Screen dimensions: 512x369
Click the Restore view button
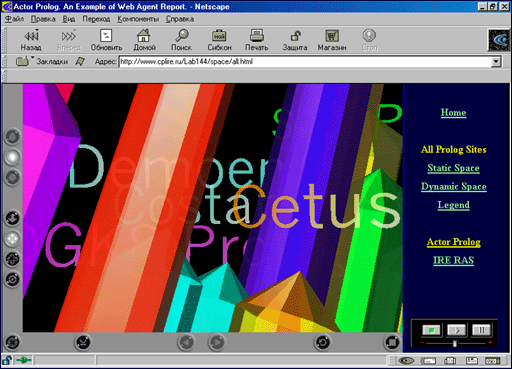point(323,342)
